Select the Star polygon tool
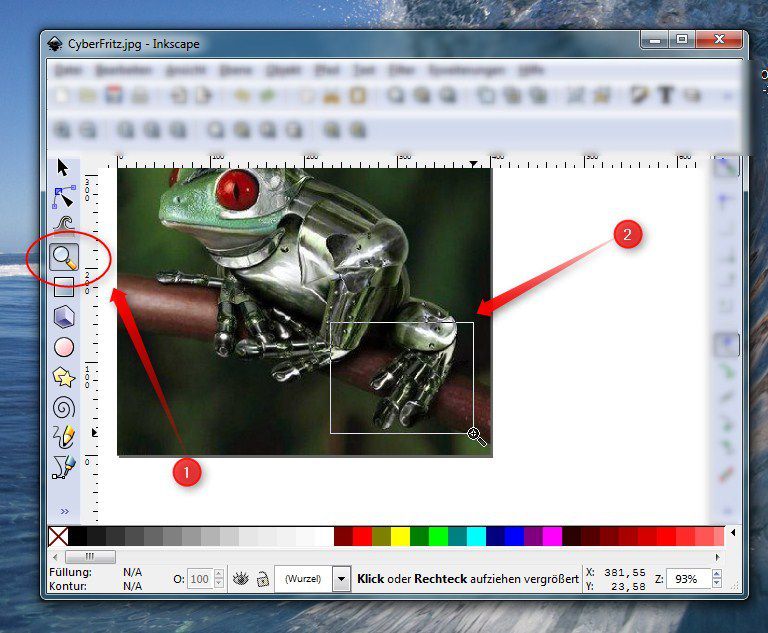Screen dimensions: 768x633 tap(64, 377)
